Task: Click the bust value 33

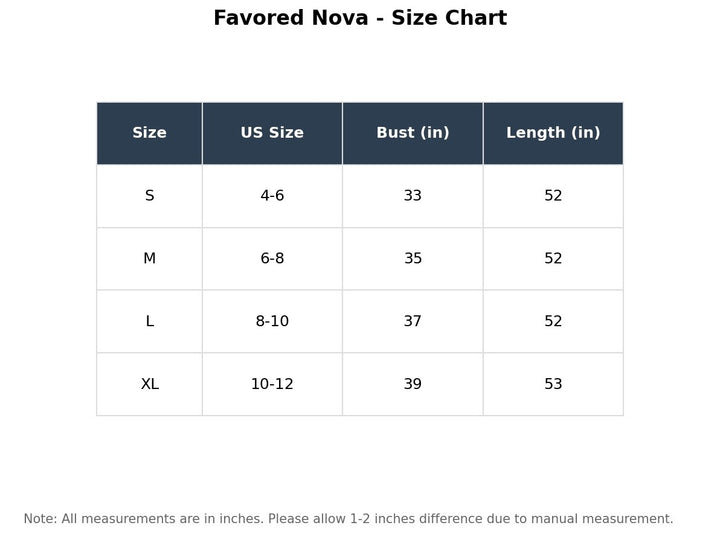Action: [x=413, y=196]
